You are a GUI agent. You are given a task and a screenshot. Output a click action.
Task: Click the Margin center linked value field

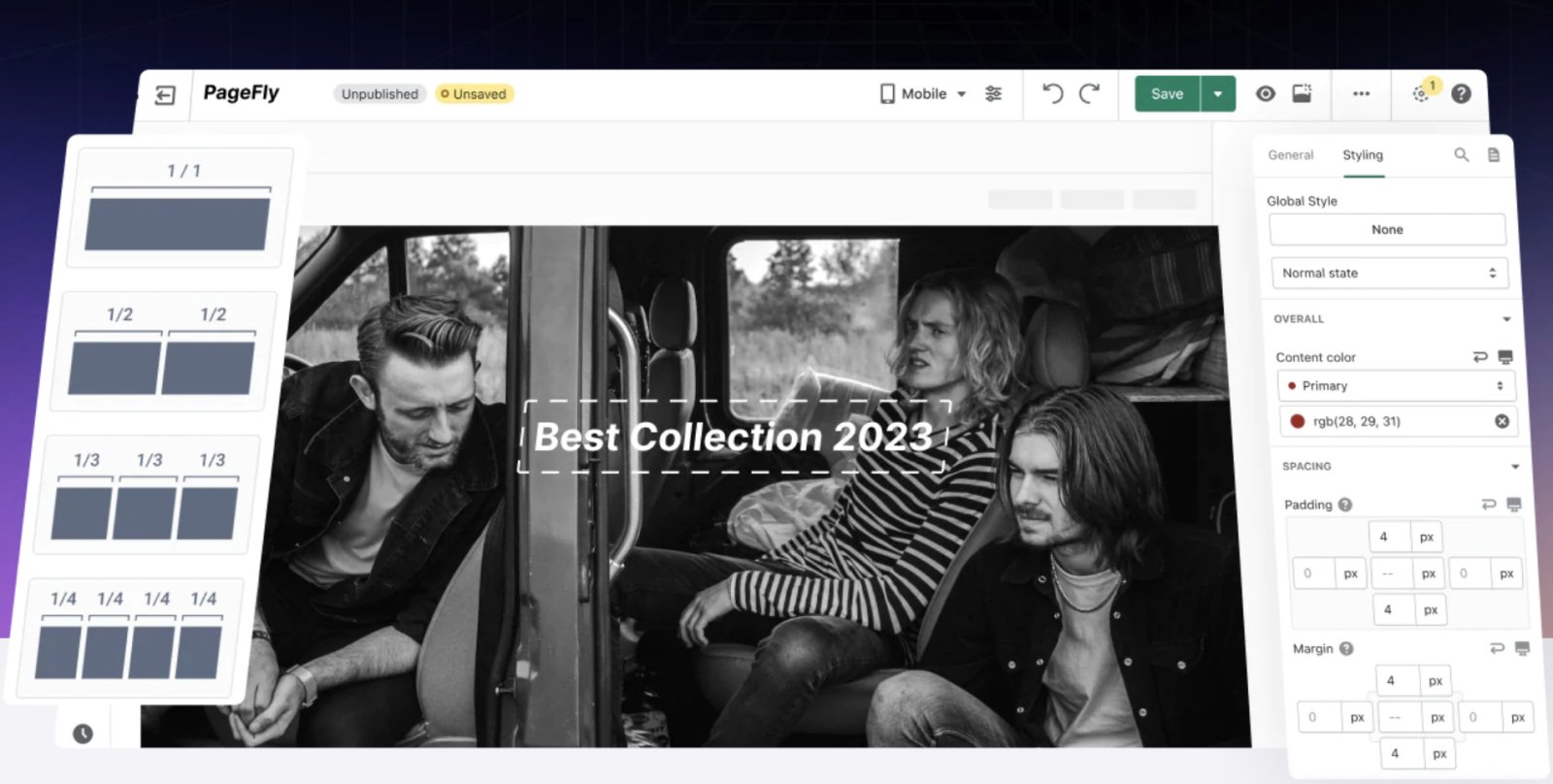pyautogui.click(x=1398, y=718)
